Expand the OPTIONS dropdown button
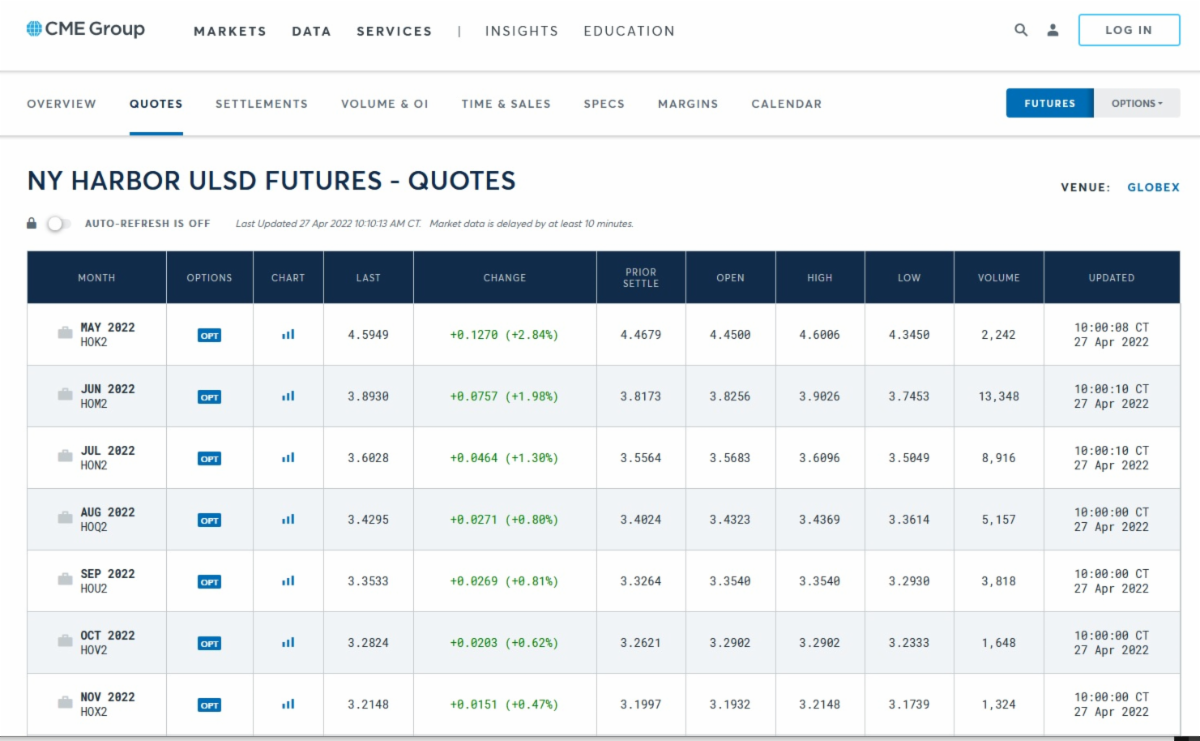This screenshot has width=1200, height=741. [x=1137, y=103]
